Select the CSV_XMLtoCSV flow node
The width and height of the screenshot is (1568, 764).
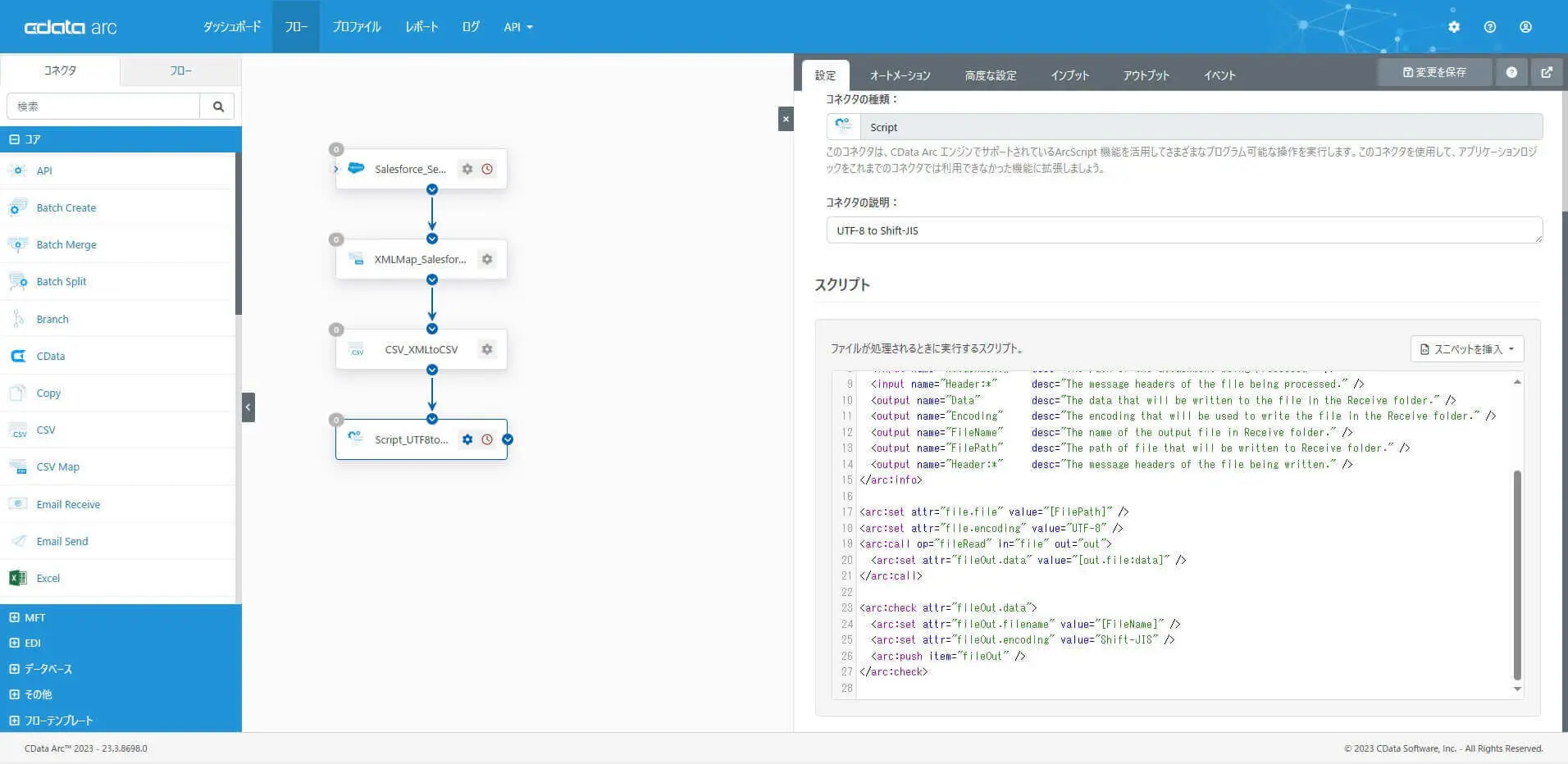point(422,349)
